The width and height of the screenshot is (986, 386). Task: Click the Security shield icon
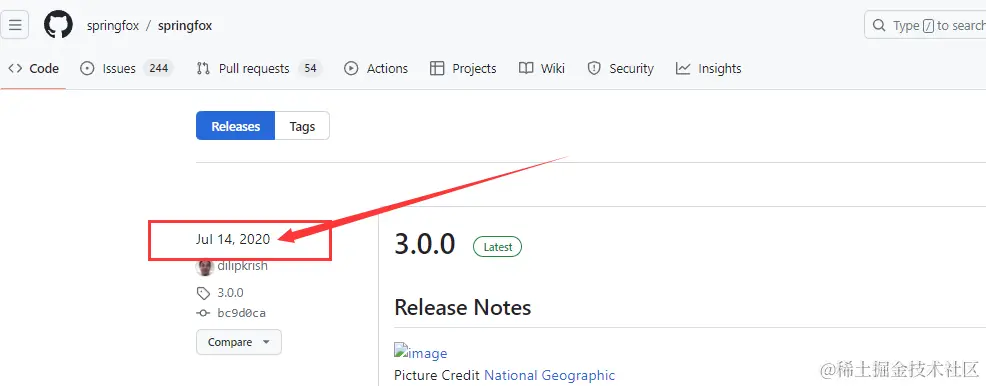(x=594, y=69)
